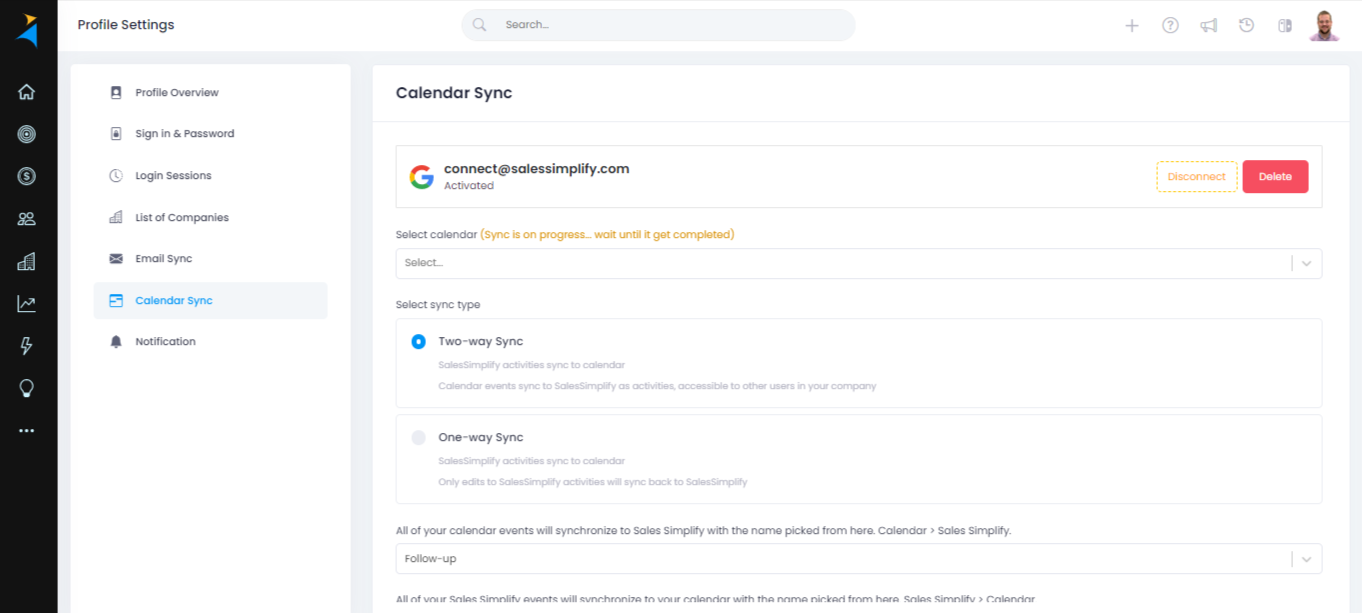Open the Select calendar dropdown
1362x613 pixels.
point(860,263)
